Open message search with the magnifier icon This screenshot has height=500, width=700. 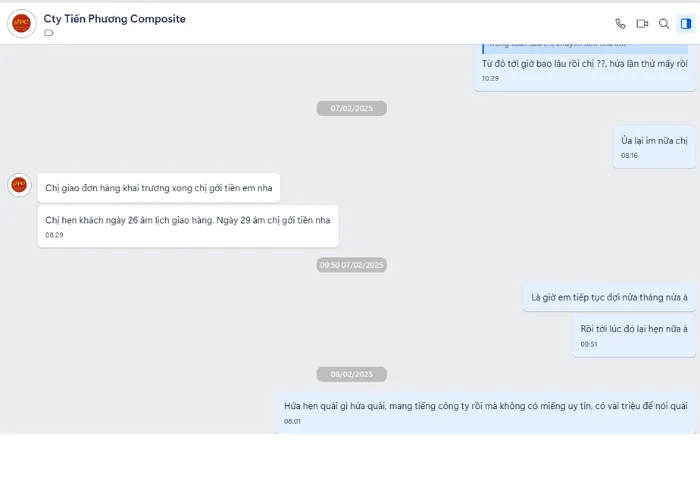pos(664,24)
